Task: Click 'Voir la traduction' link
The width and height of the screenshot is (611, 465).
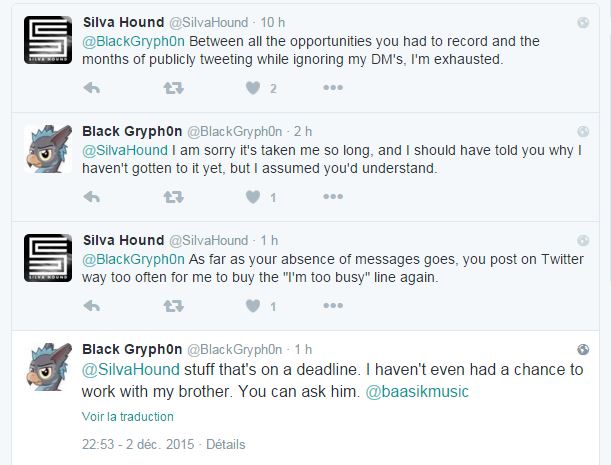Action: [127, 416]
